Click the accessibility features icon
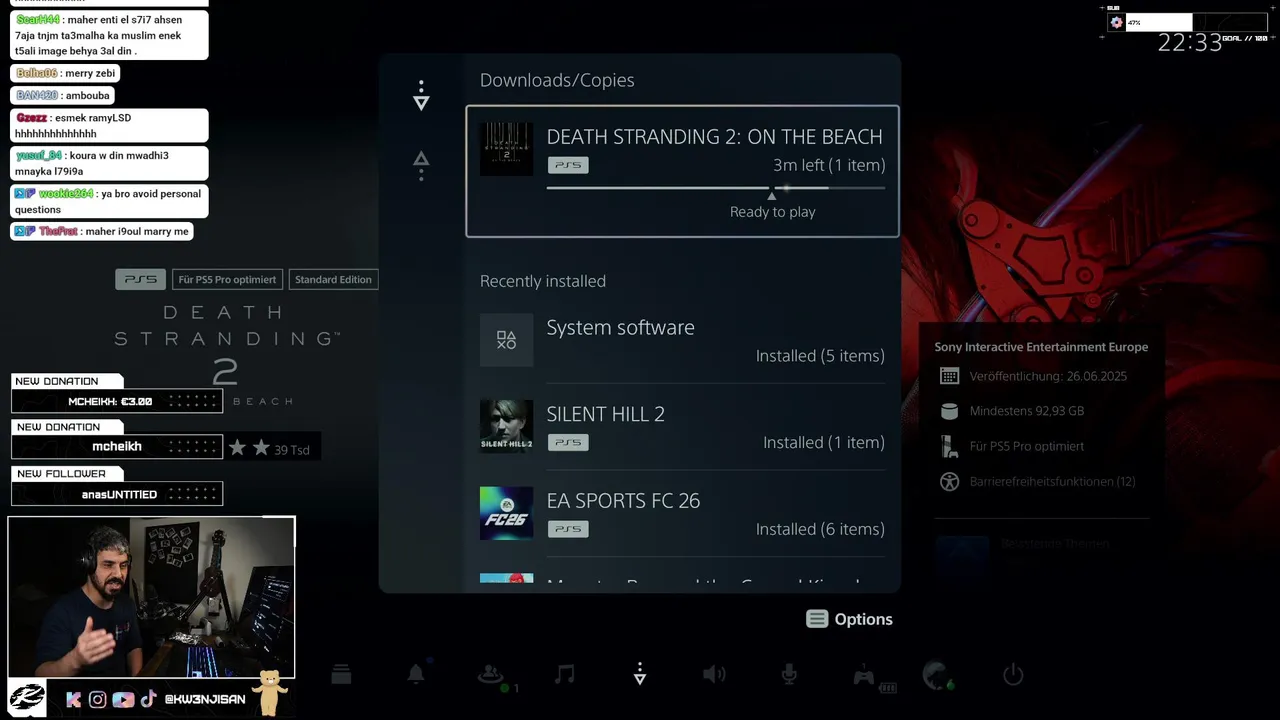1280x720 pixels. point(949,481)
